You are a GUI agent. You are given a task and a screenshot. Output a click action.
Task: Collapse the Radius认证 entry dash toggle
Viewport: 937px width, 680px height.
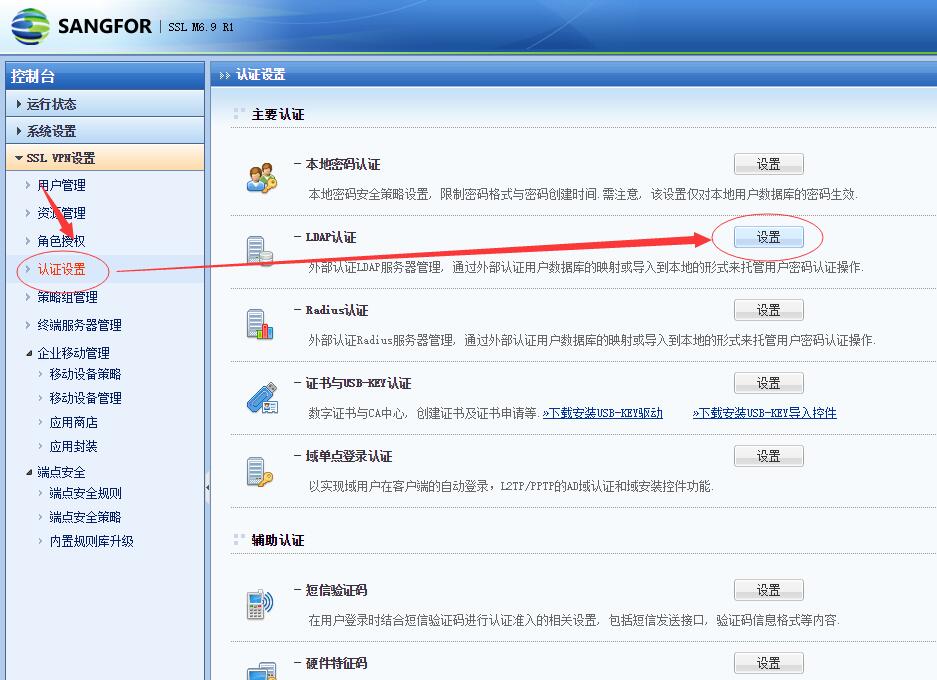[297, 310]
